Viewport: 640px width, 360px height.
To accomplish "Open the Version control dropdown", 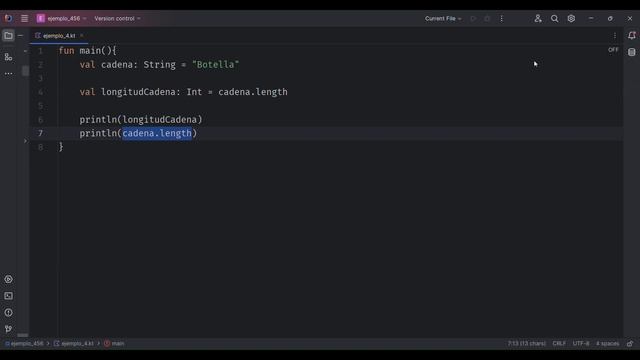I will pyautogui.click(x=117, y=18).
